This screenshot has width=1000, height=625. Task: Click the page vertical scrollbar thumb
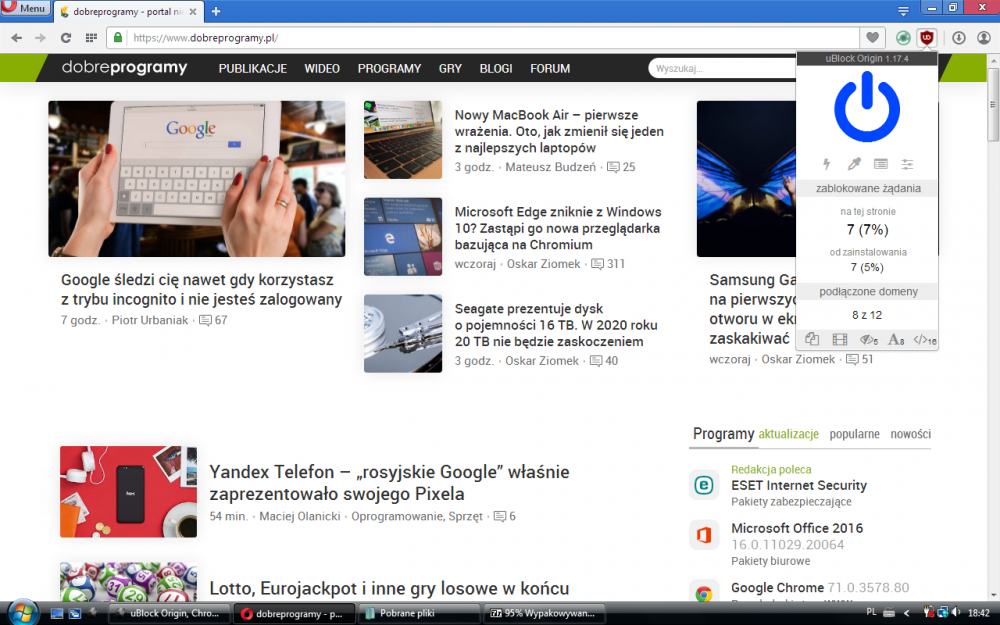pyautogui.click(x=993, y=103)
